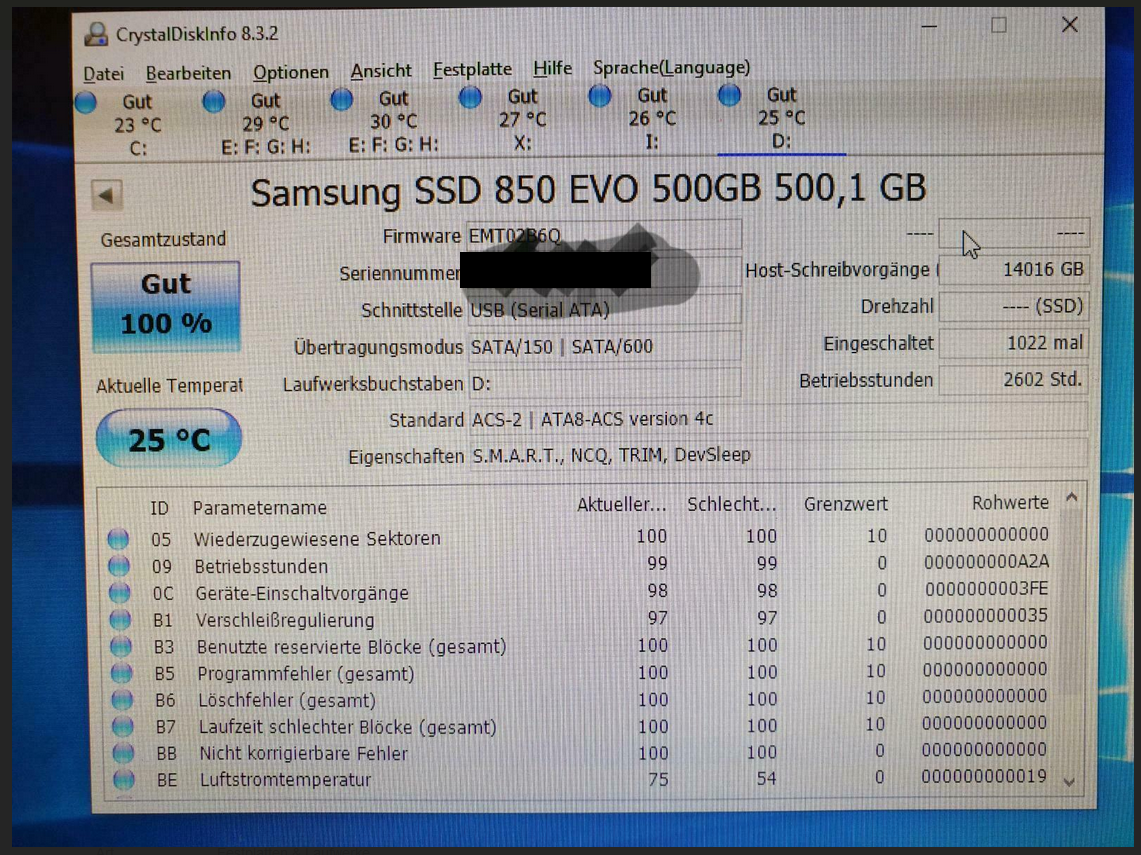Click the Eigenschaften field S.M.A.R.T., NCQ, TRIM

click(x=777, y=455)
